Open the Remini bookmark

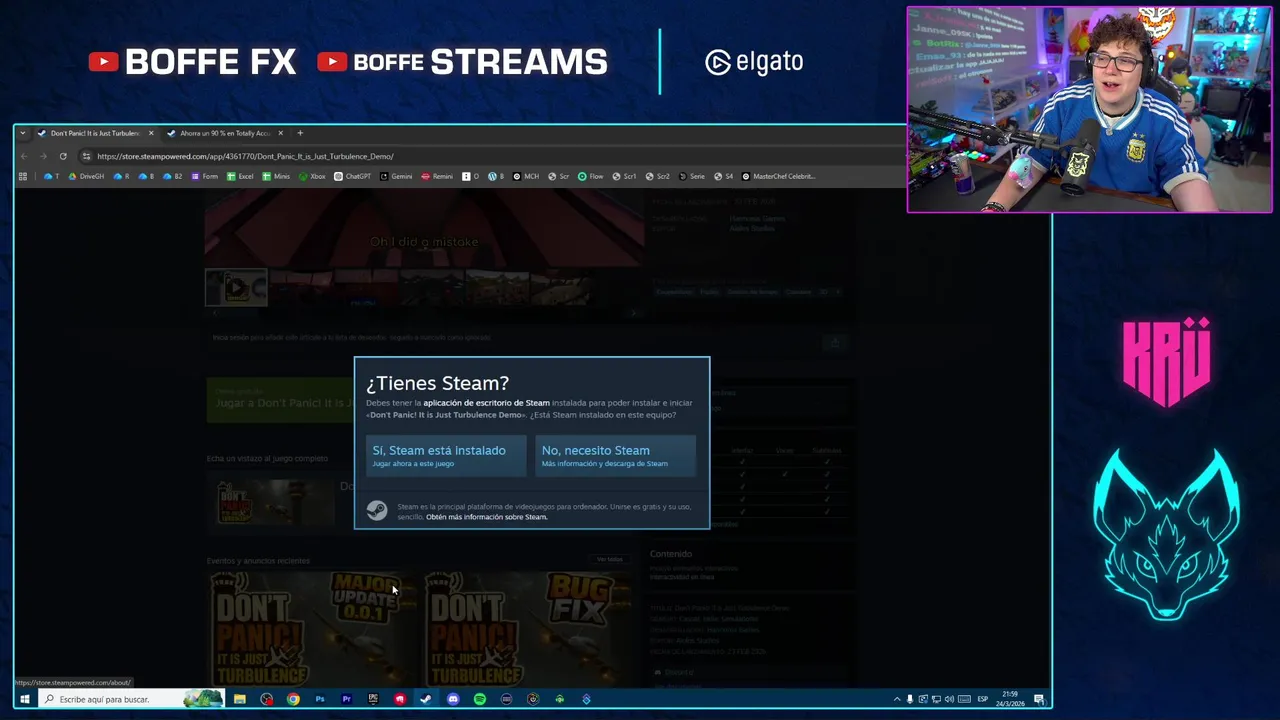(x=437, y=176)
